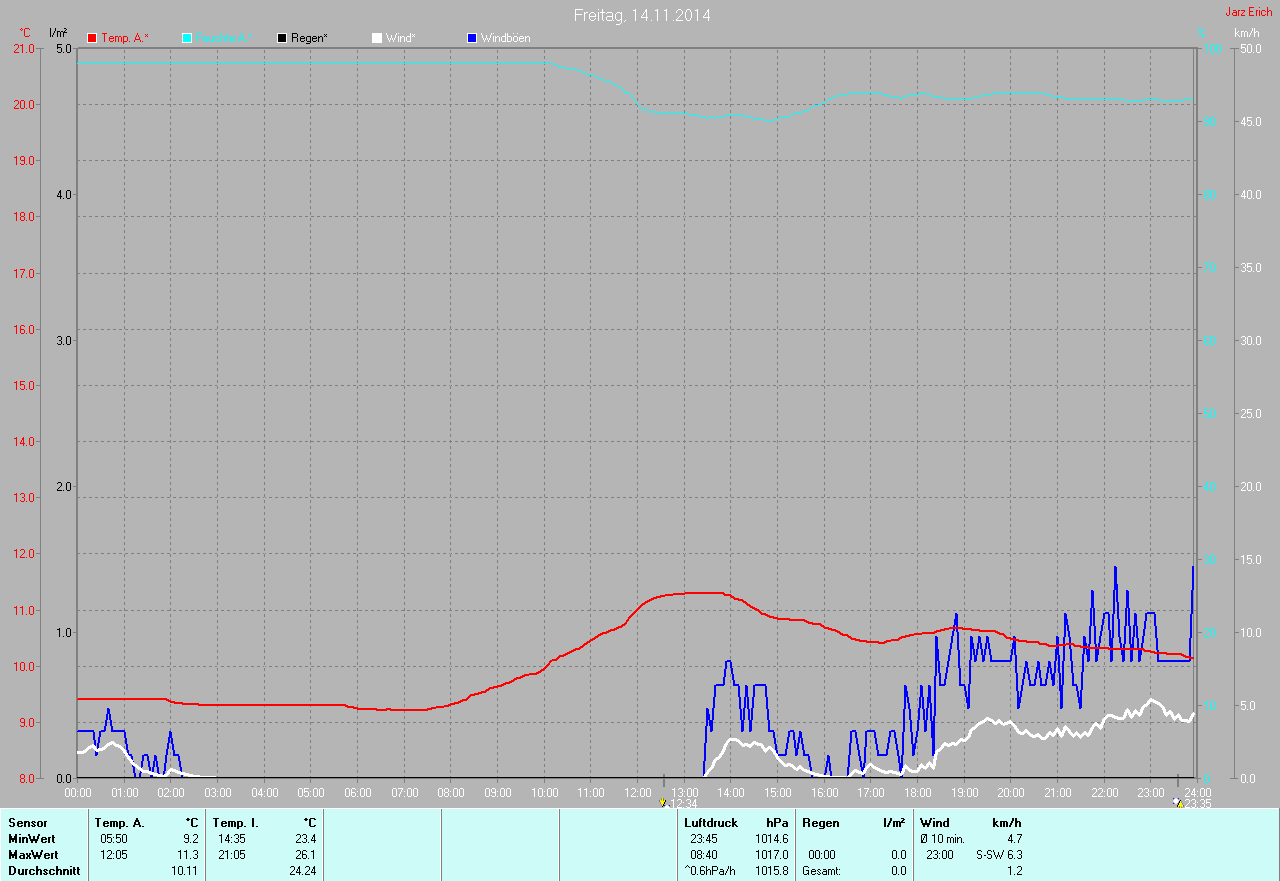Click the 24:00 time axis label
The height and width of the screenshot is (881, 1280).
pos(1197,793)
